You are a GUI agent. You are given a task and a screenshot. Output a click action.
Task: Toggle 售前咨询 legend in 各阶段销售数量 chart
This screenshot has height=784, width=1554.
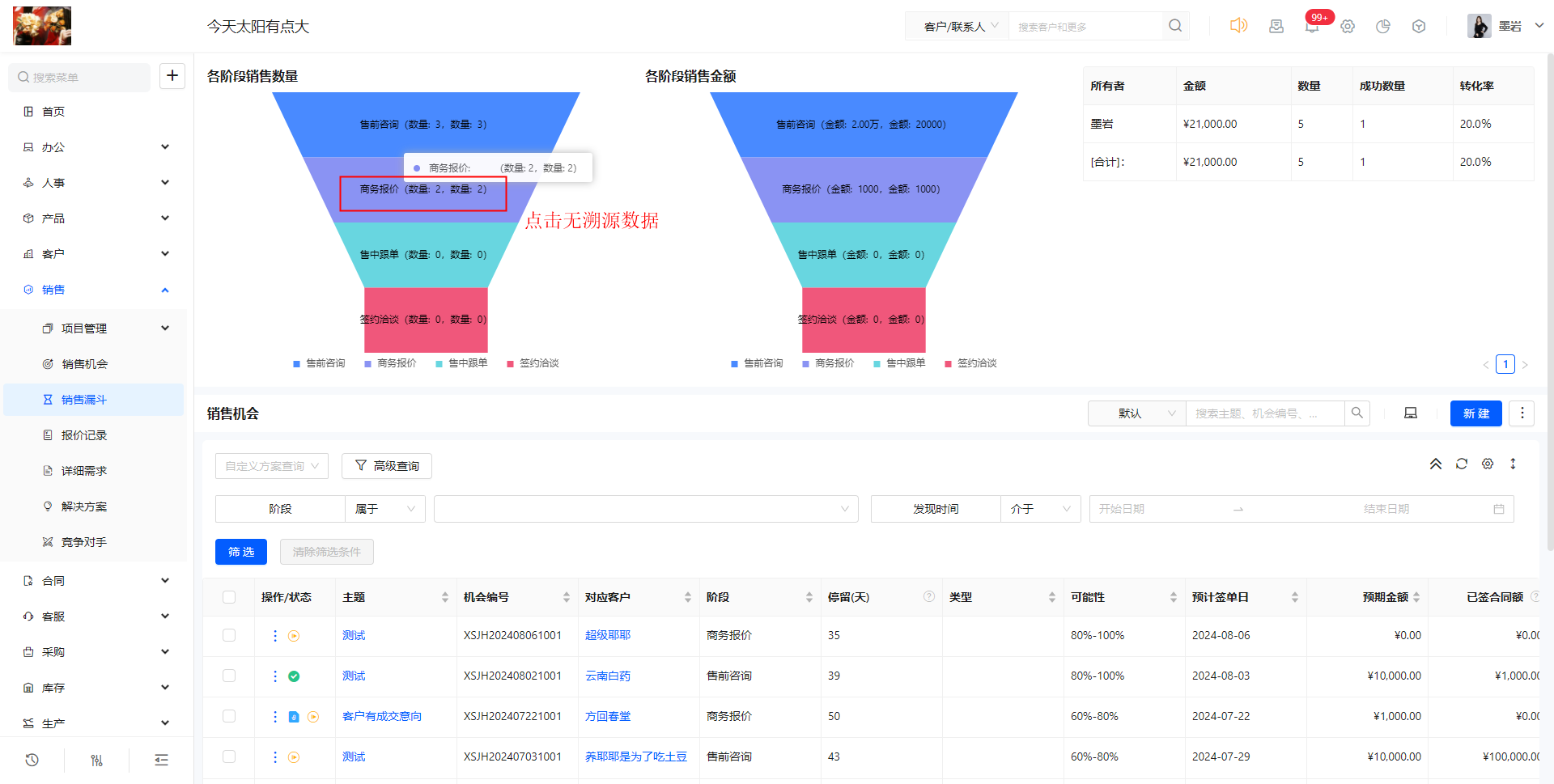coord(319,363)
